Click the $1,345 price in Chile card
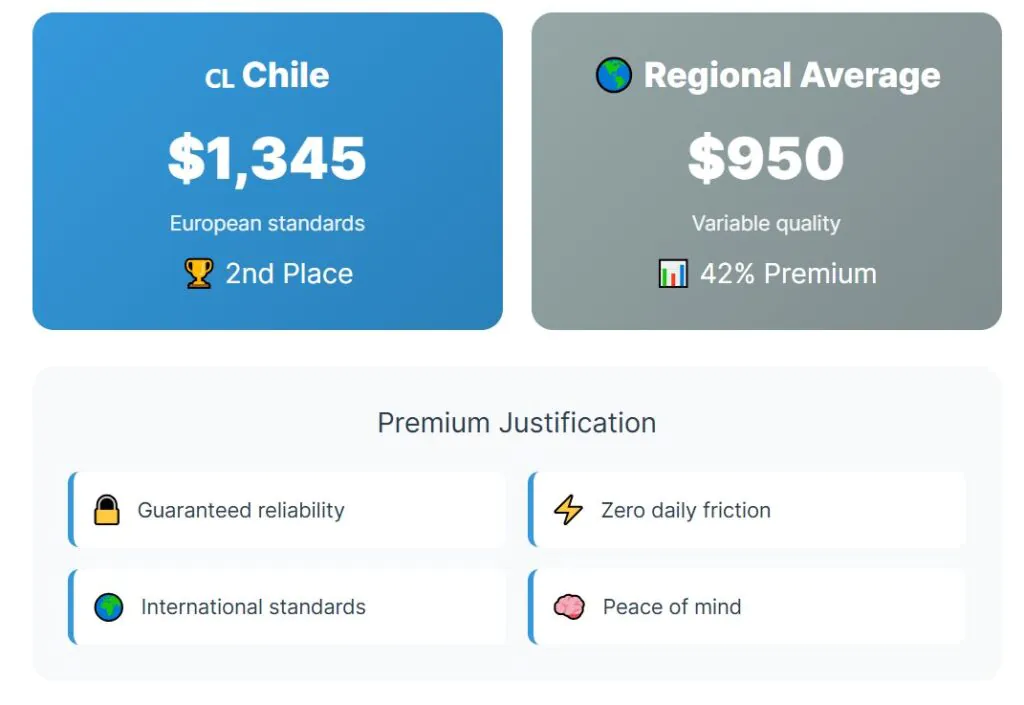Screen dimensions: 1024x705 click(267, 158)
